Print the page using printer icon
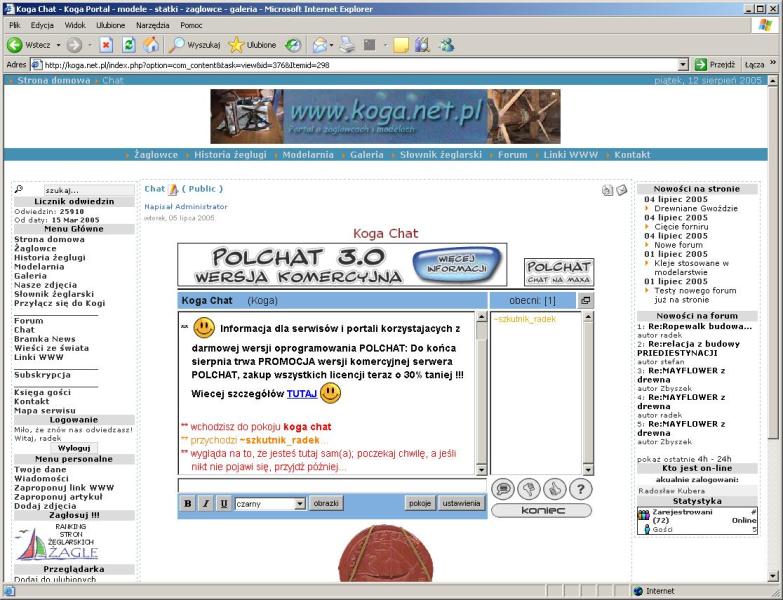This screenshot has width=783, height=600. pos(347,45)
